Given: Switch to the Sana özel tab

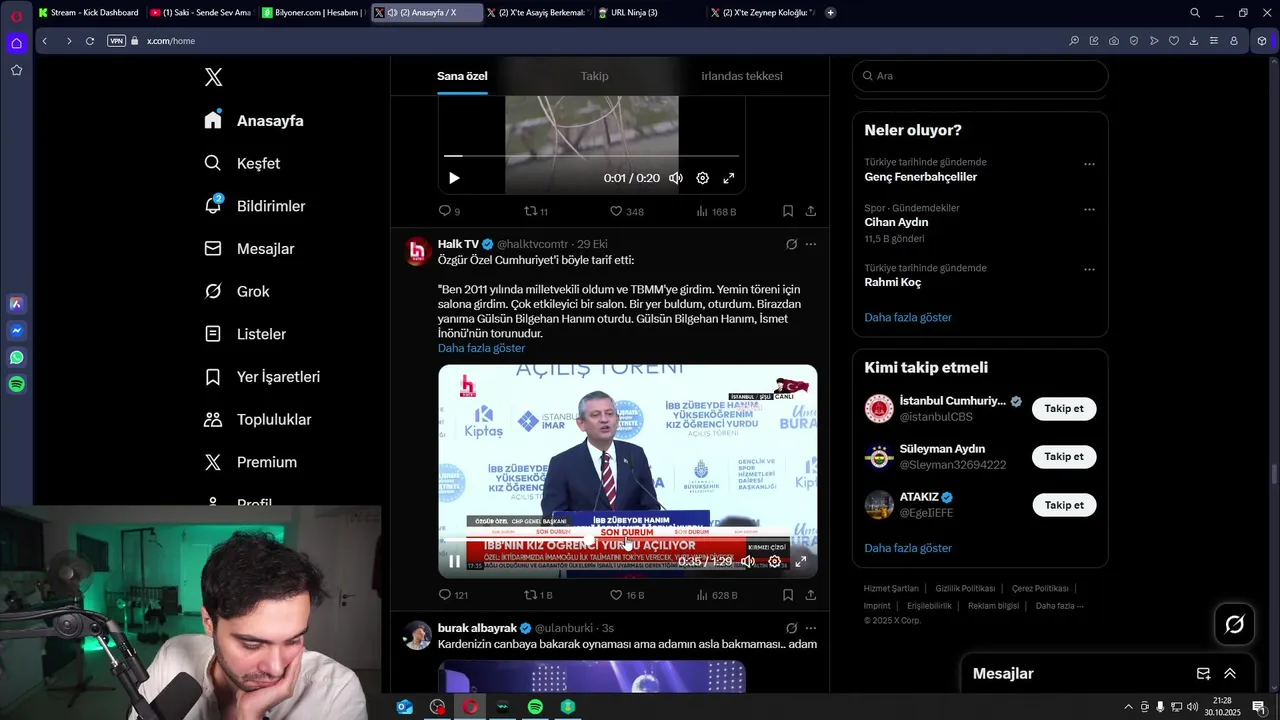Looking at the screenshot, I should coord(462,76).
